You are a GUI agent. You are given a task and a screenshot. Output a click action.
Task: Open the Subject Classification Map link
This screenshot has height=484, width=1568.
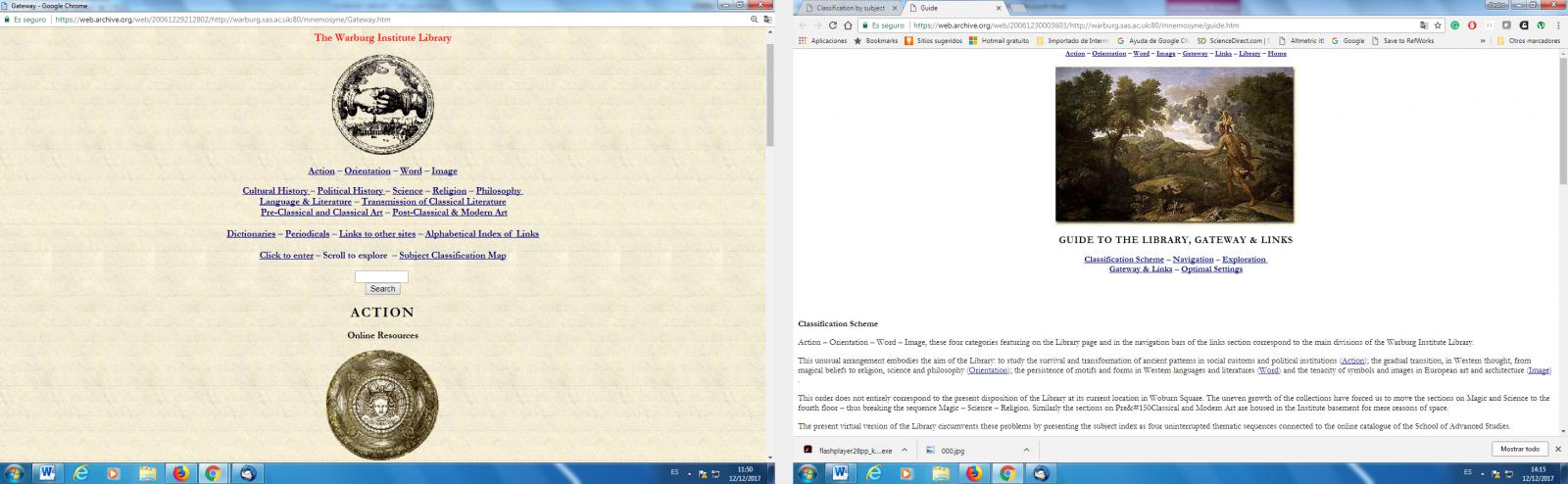coord(453,255)
